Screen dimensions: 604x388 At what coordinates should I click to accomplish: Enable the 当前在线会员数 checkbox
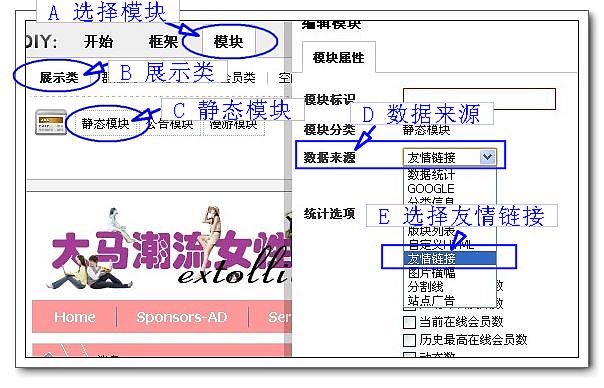(409, 322)
